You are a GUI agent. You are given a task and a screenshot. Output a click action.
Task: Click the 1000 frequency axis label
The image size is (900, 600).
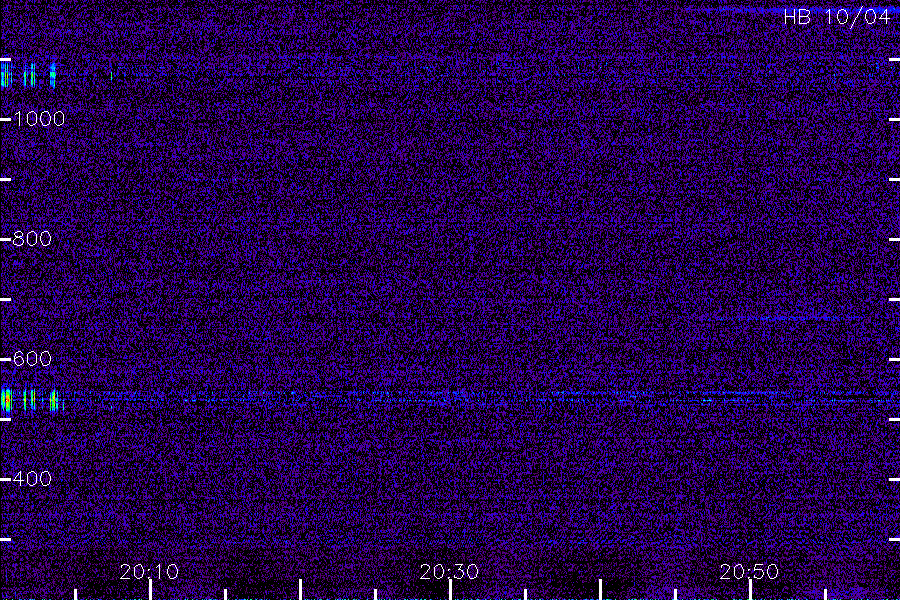pyautogui.click(x=39, y=119)
